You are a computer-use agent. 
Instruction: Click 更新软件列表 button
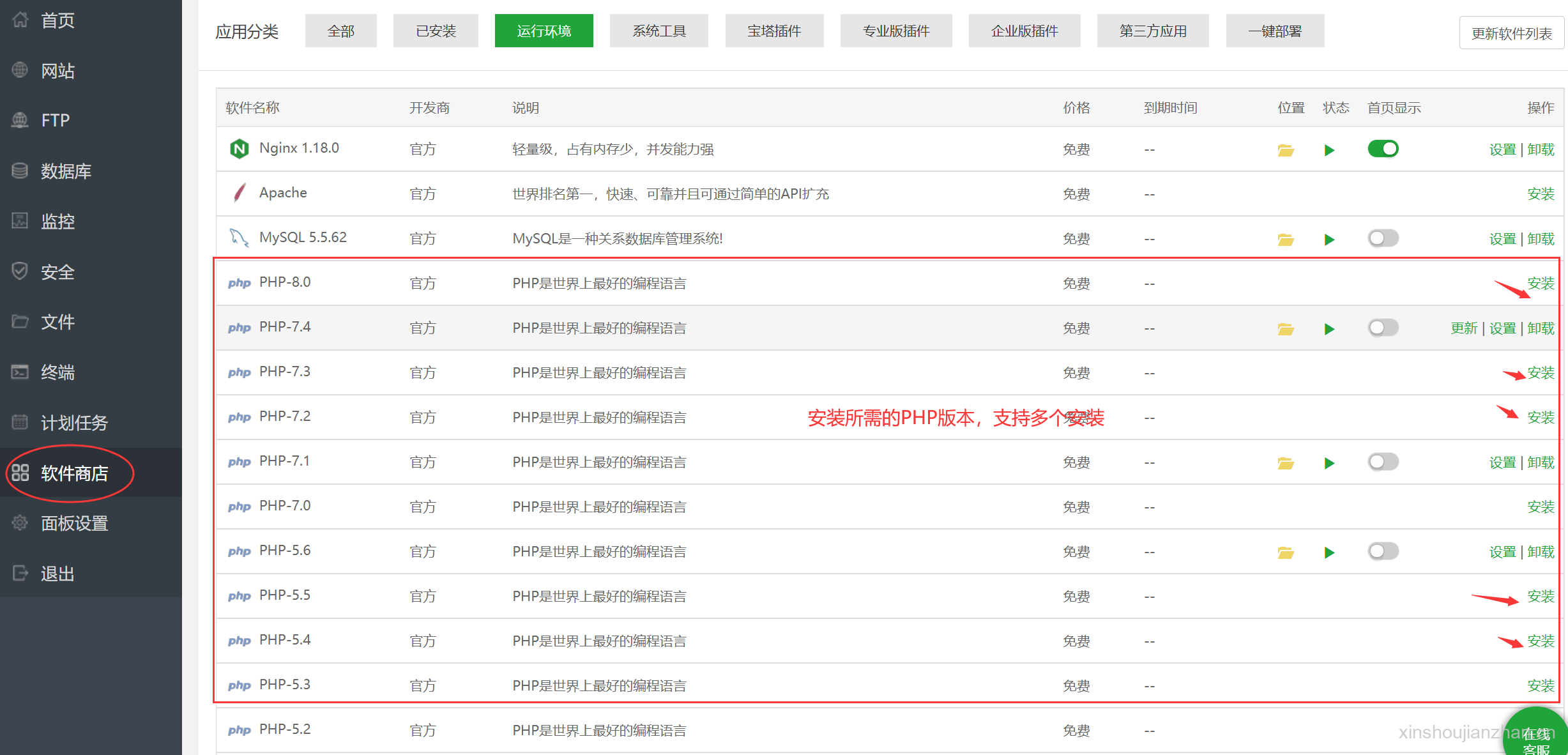click(1512, 33)
